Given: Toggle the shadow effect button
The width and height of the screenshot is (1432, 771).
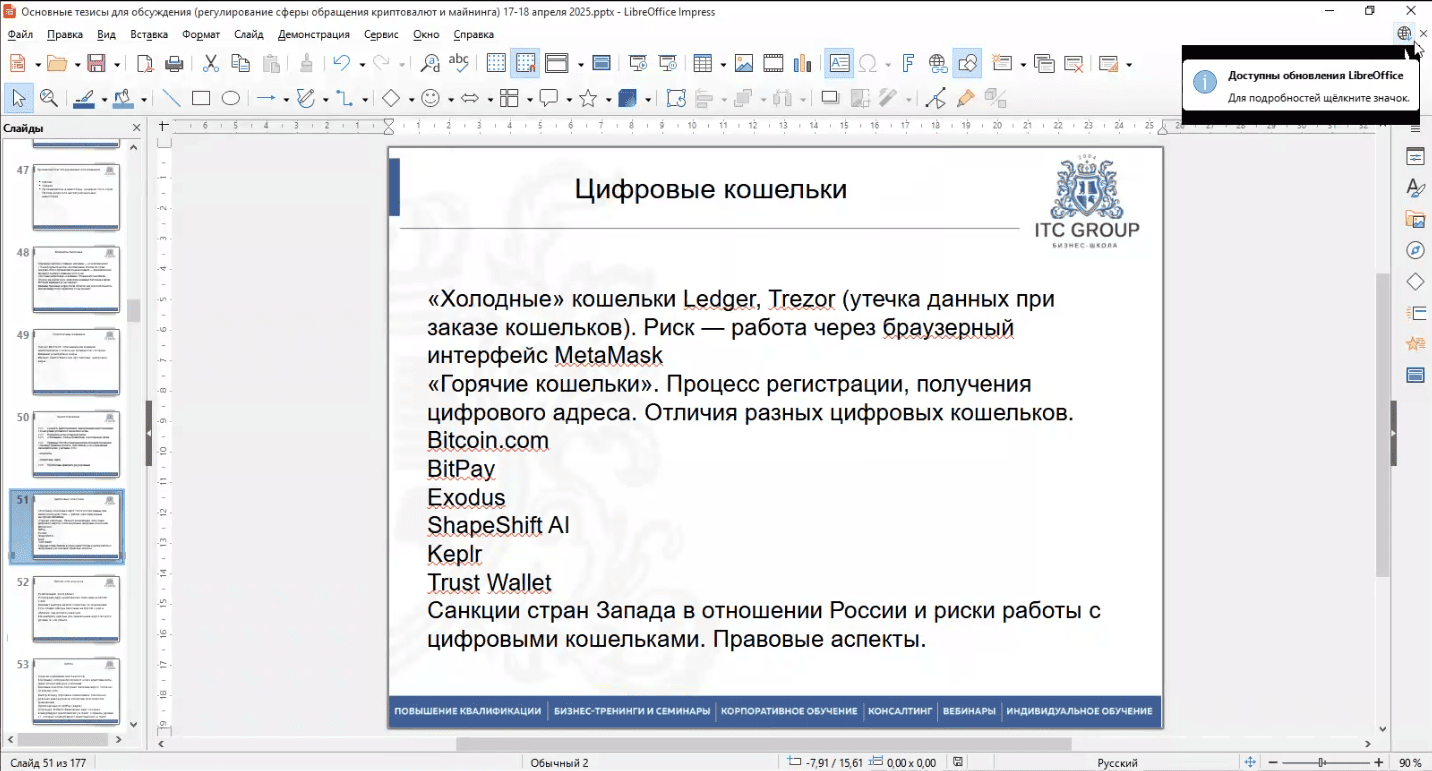Looking at the screenshot, I should [x=829, y=99].
